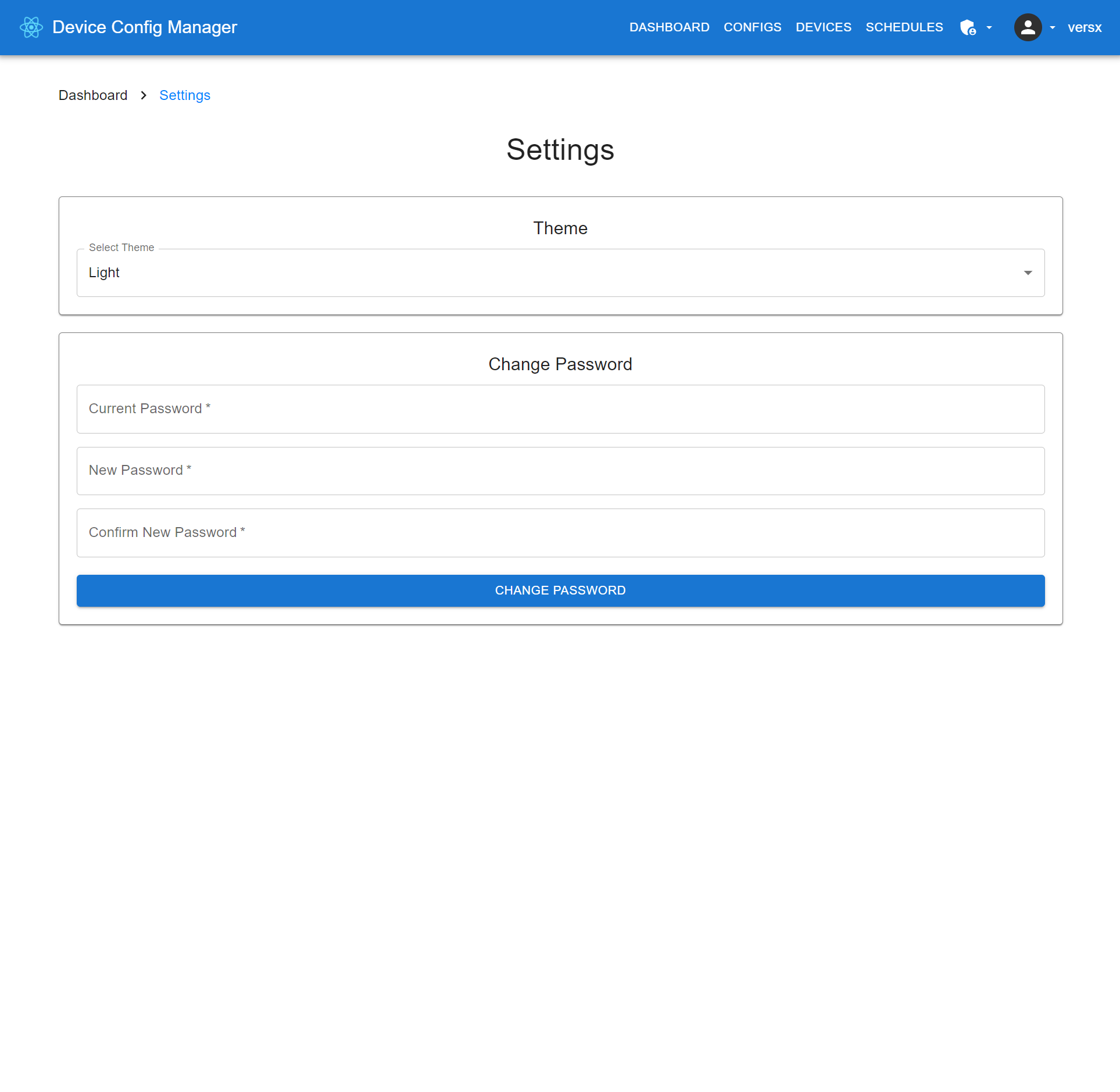Viewport: 1120px width, 1092px height.
Task: Open the Devices nav item
Action: click(x=823, y=27)
